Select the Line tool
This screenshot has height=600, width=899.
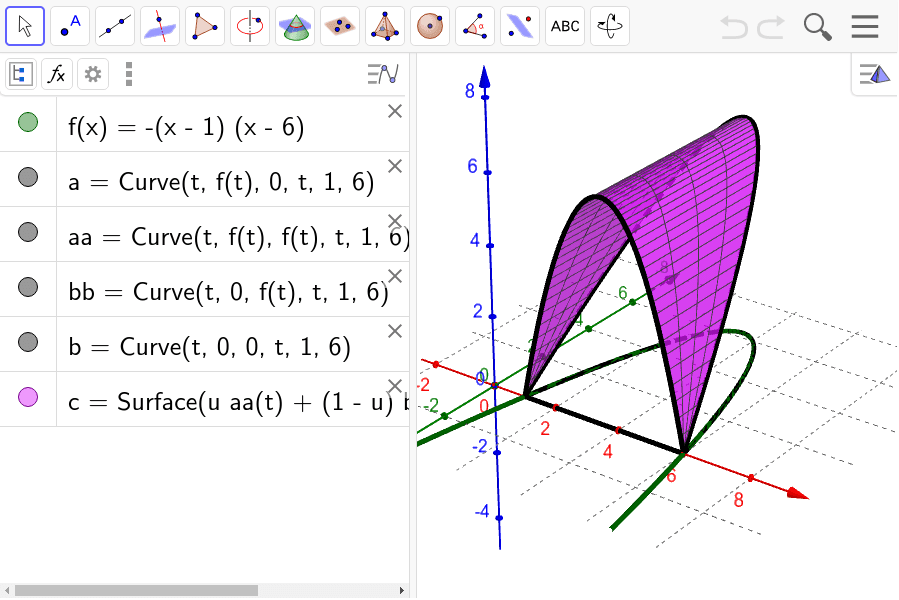(114, 26)
